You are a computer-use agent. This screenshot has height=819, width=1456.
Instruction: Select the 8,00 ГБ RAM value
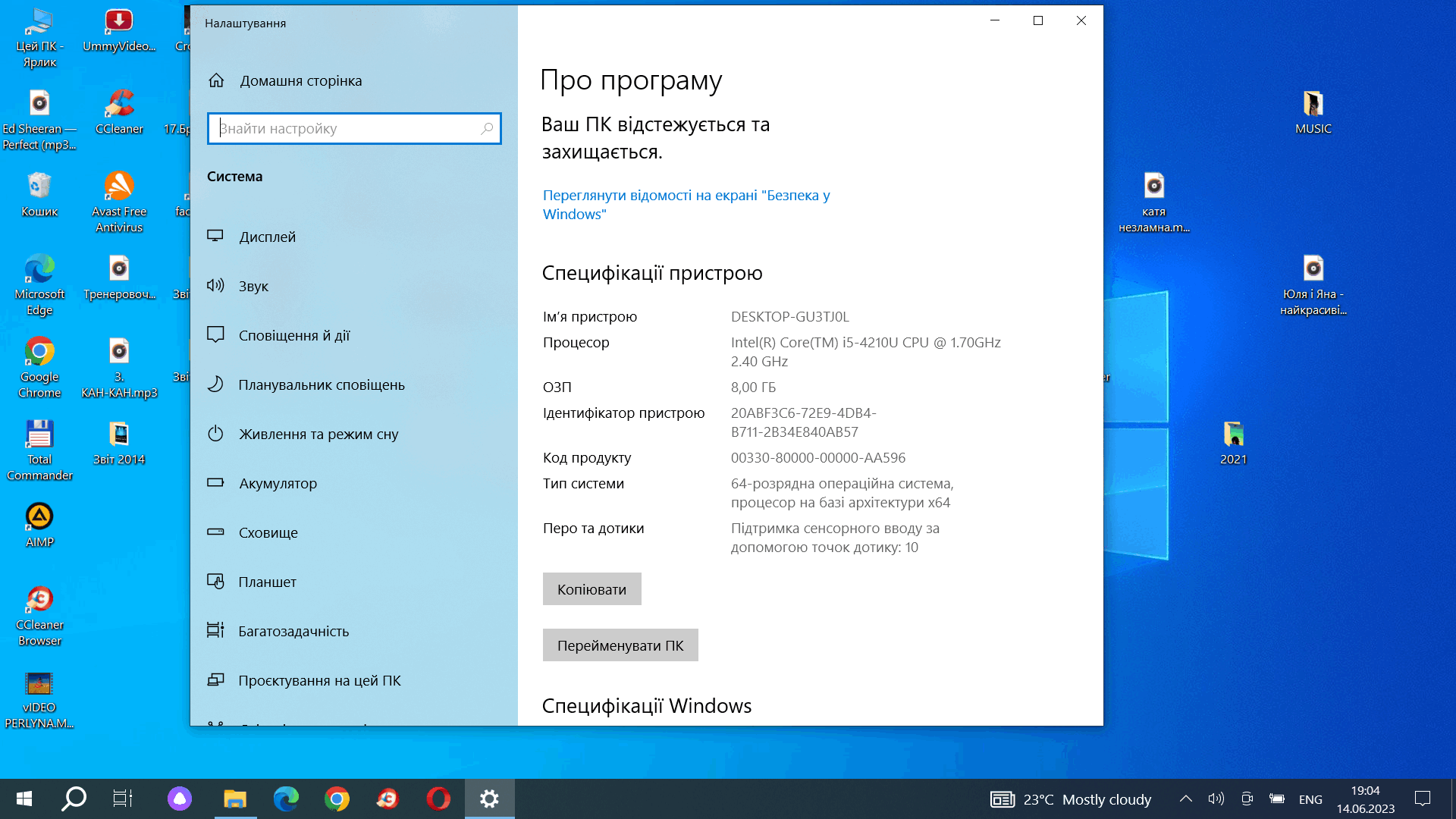pyautogui.click(x=753, y=388)
